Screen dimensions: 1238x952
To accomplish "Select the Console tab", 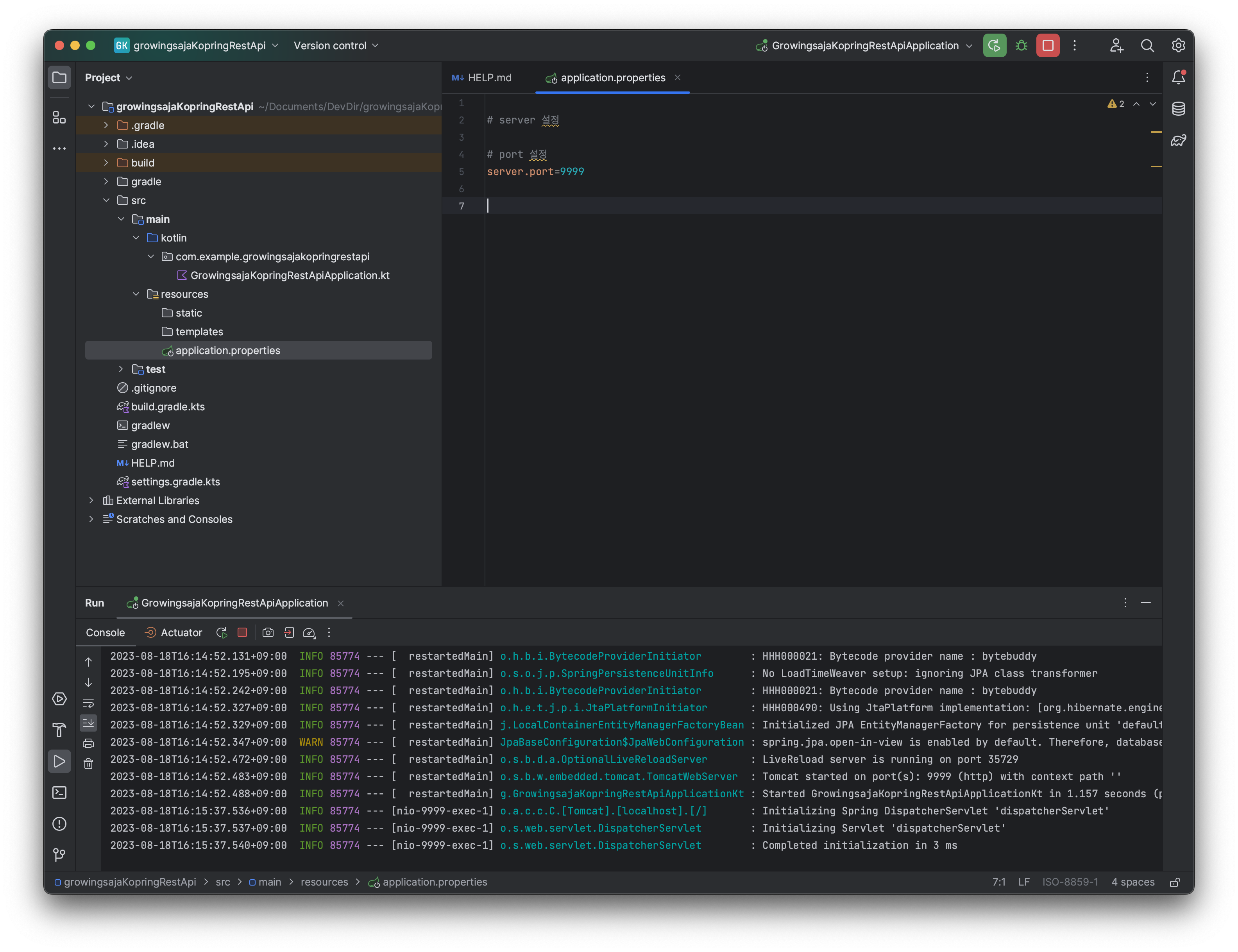I will tap(106, 632).
